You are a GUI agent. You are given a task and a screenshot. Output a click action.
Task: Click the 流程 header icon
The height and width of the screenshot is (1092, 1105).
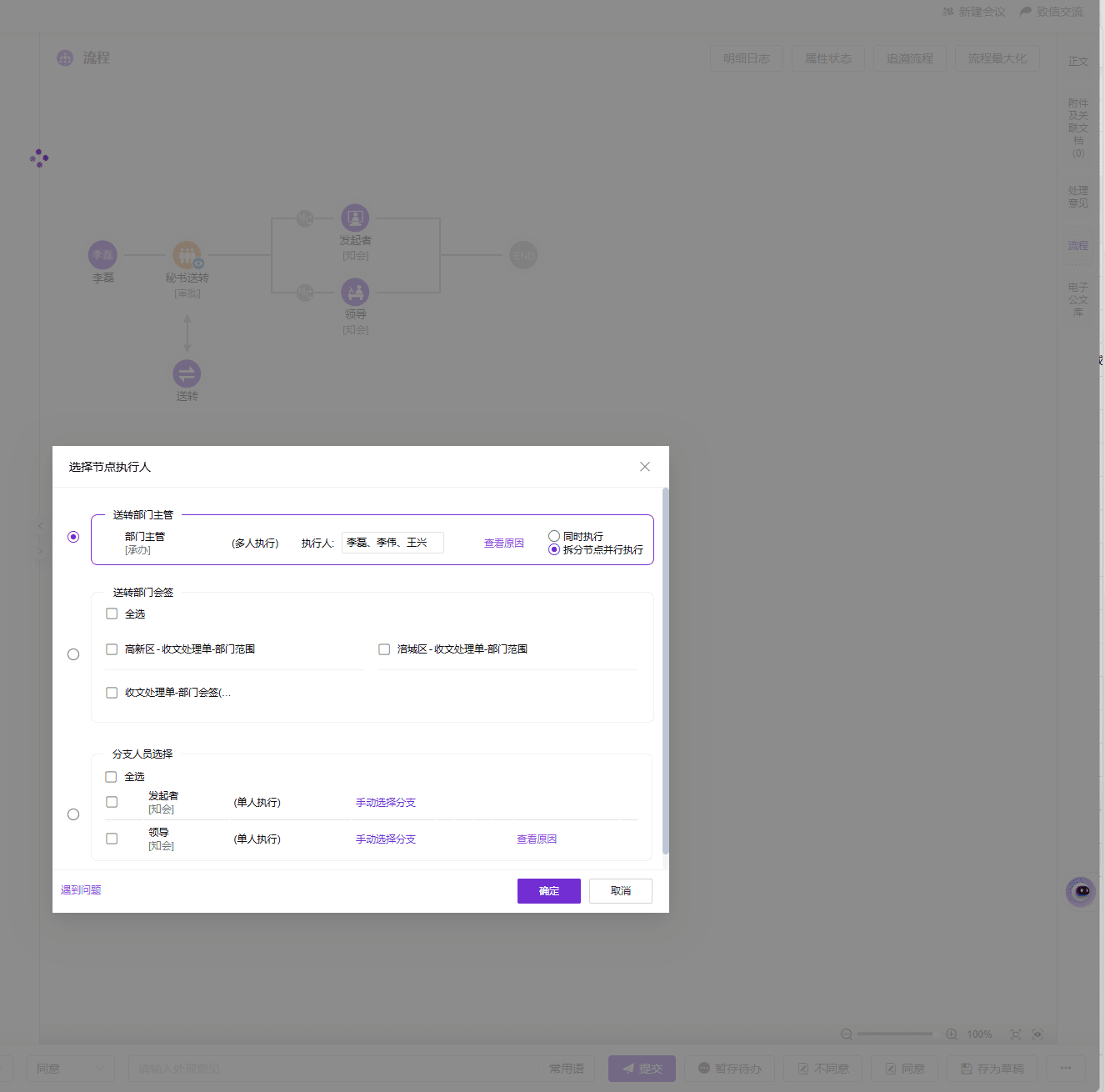65,58
